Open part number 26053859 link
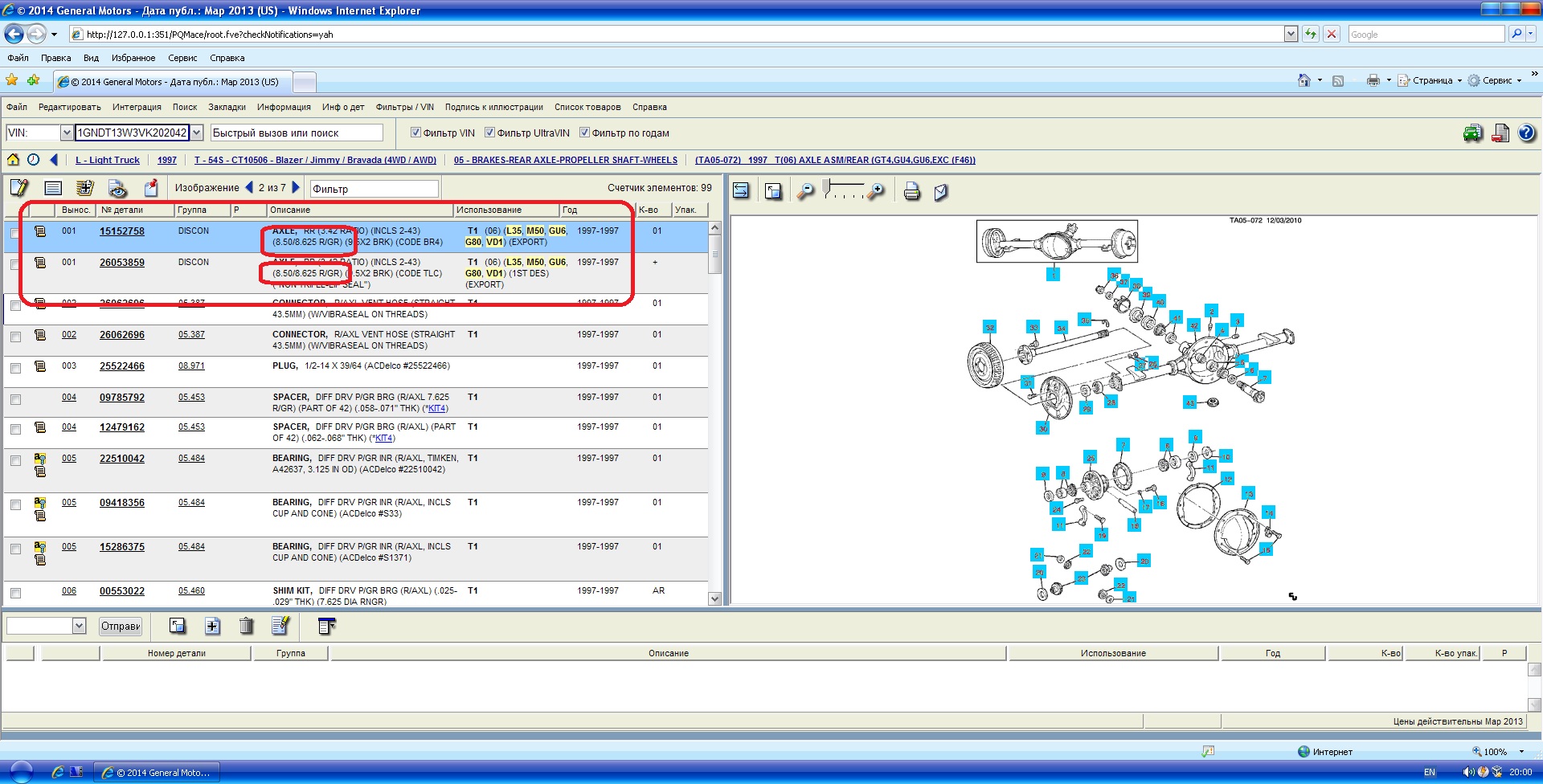 121,263
